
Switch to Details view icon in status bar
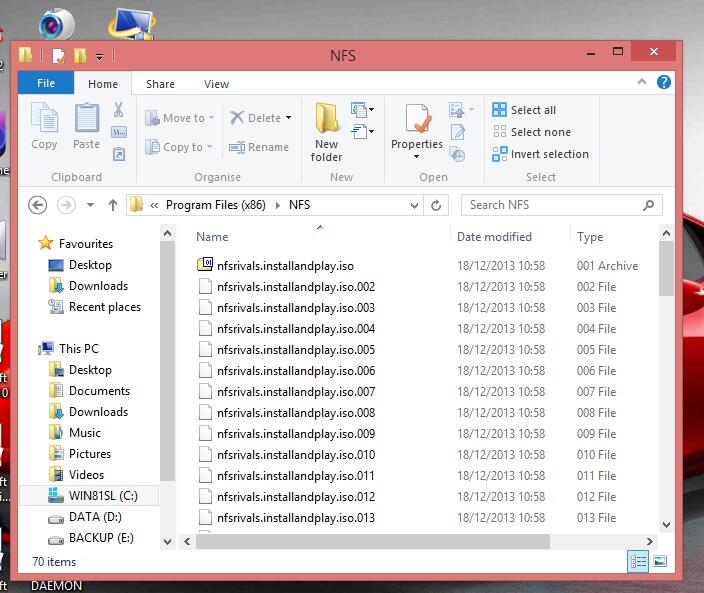point(638,561)
